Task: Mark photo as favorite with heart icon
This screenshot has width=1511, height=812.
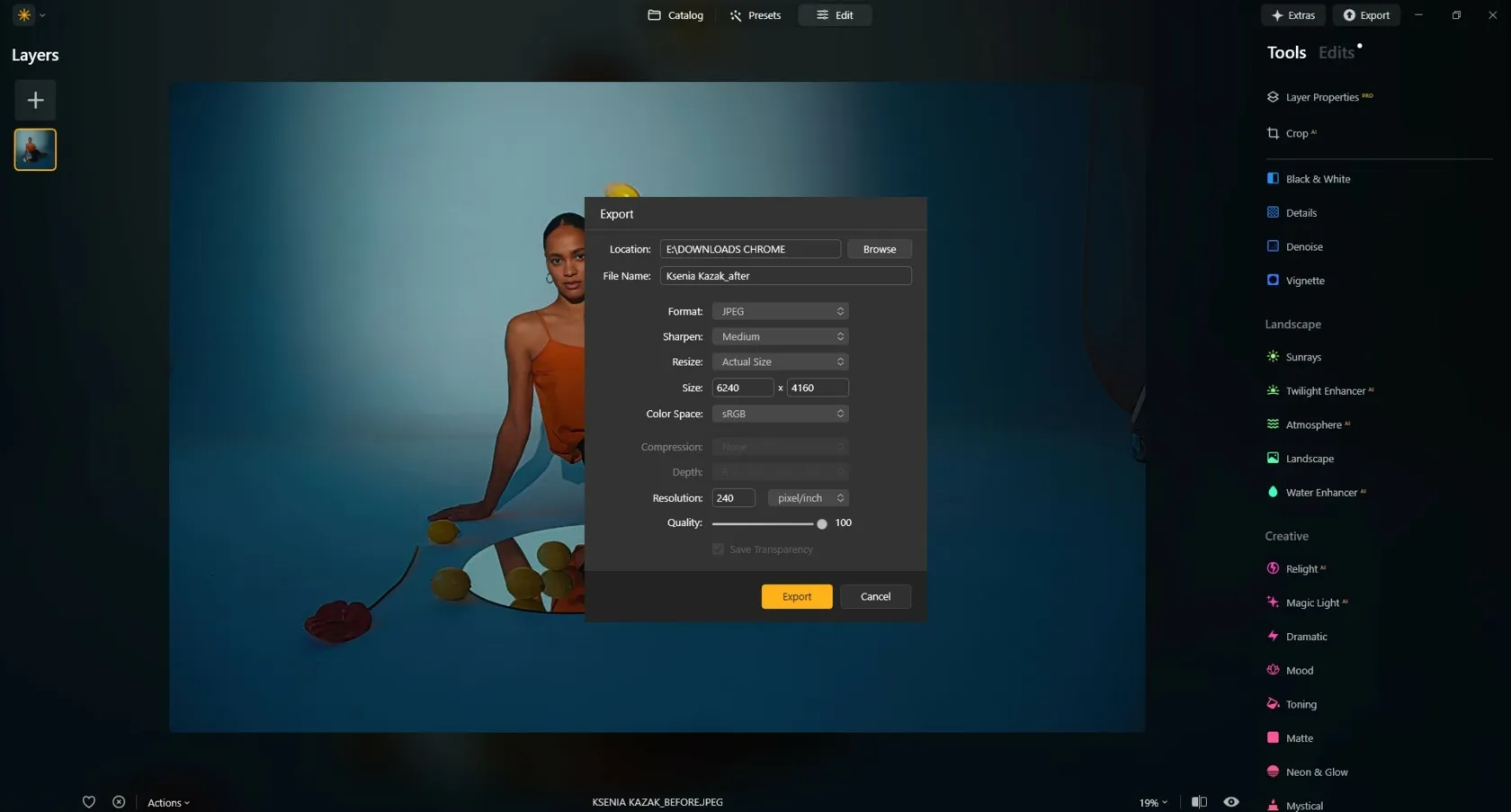Action: tap(89, 802)
